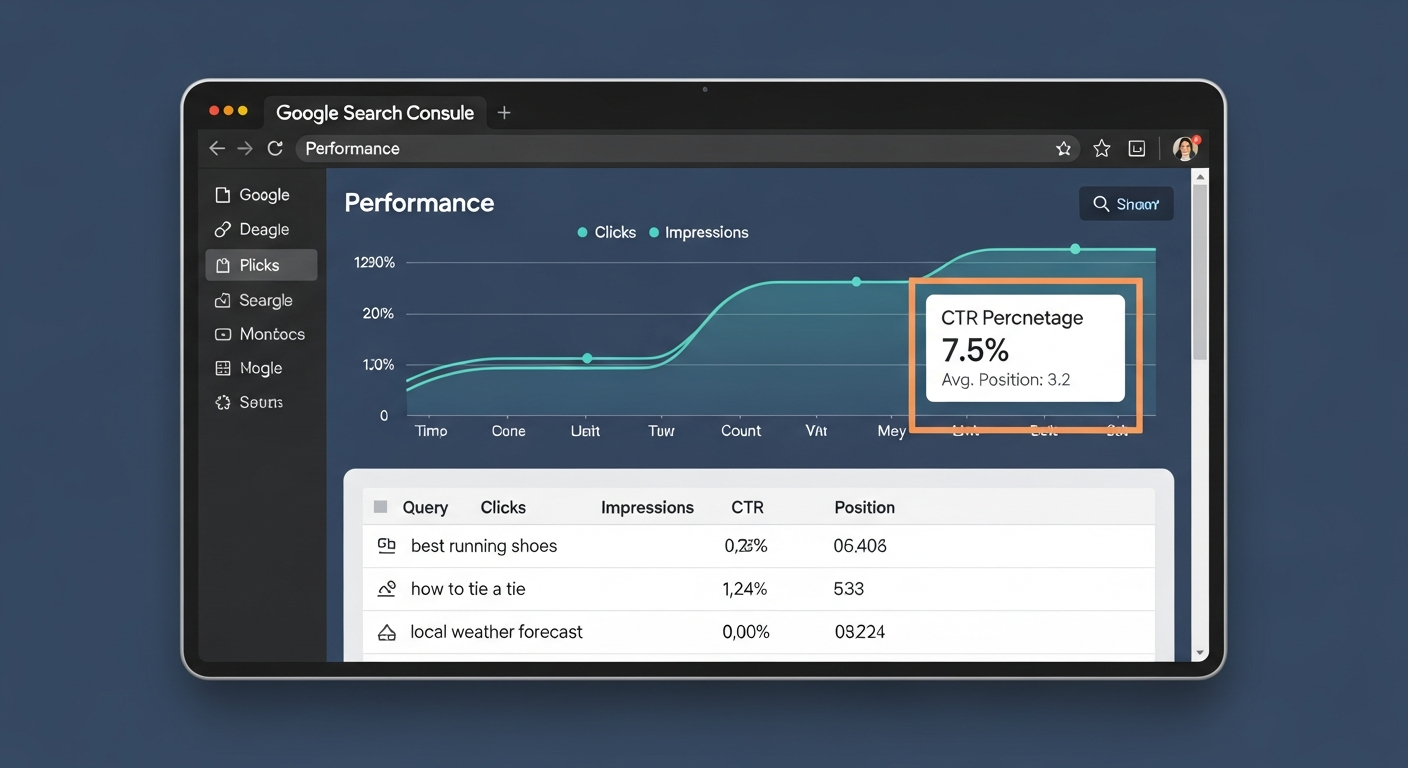Click the 'local weather forecast' query link
This screenshot has height=768, width=1408.
click(x=496, y=631)
